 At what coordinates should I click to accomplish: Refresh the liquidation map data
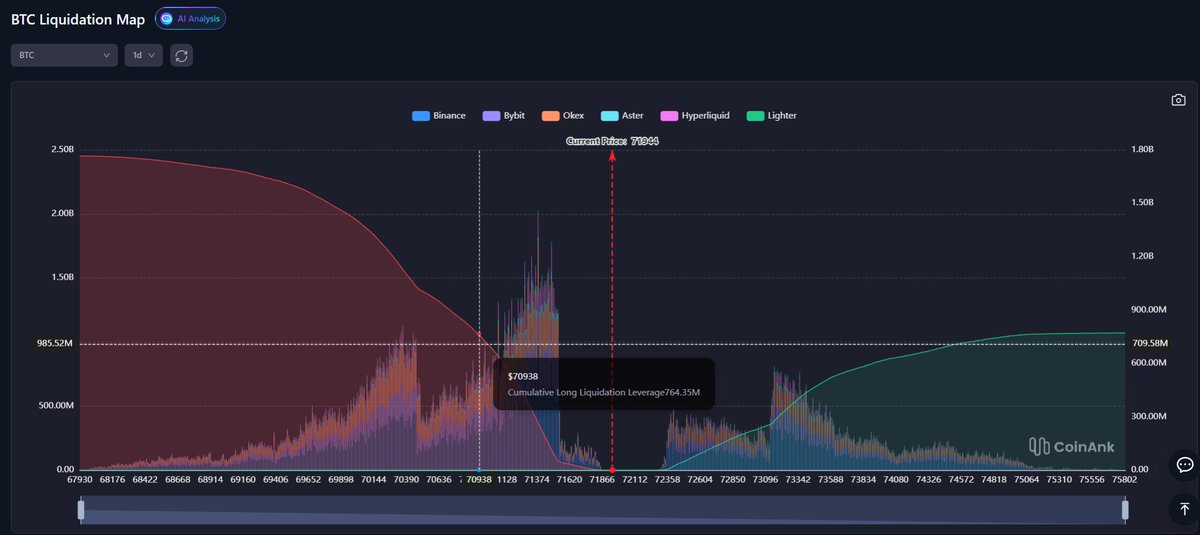click(x=181, y=56)
